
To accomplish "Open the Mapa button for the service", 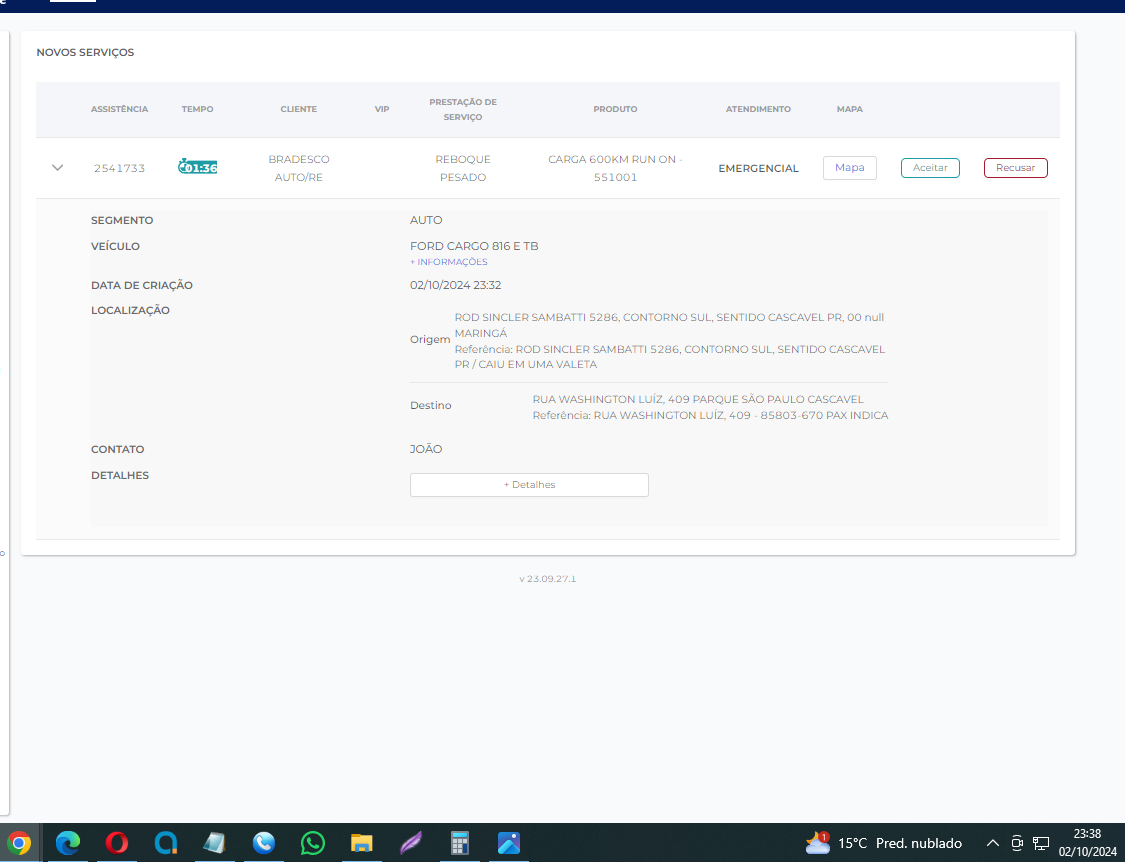I will (x=849, y=168).
